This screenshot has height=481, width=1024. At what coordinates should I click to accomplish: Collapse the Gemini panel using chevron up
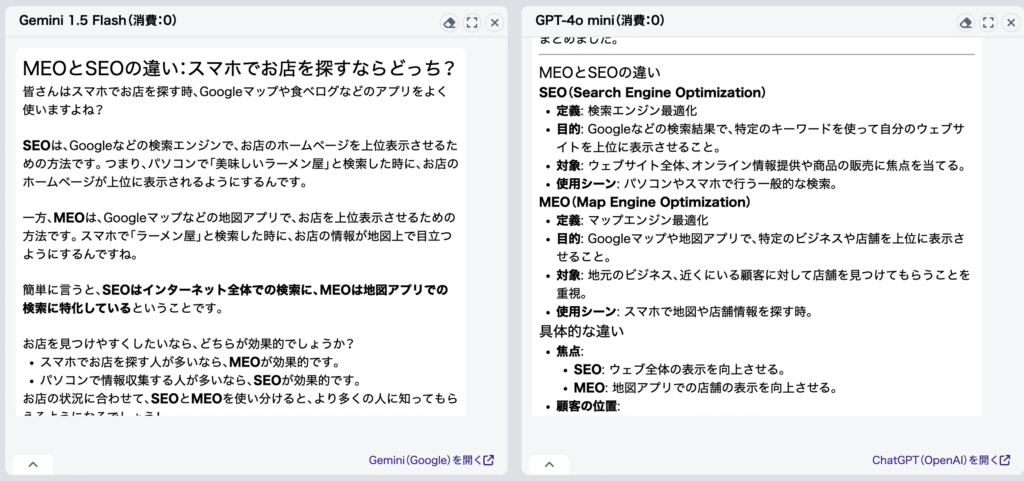tap(33, 465)
